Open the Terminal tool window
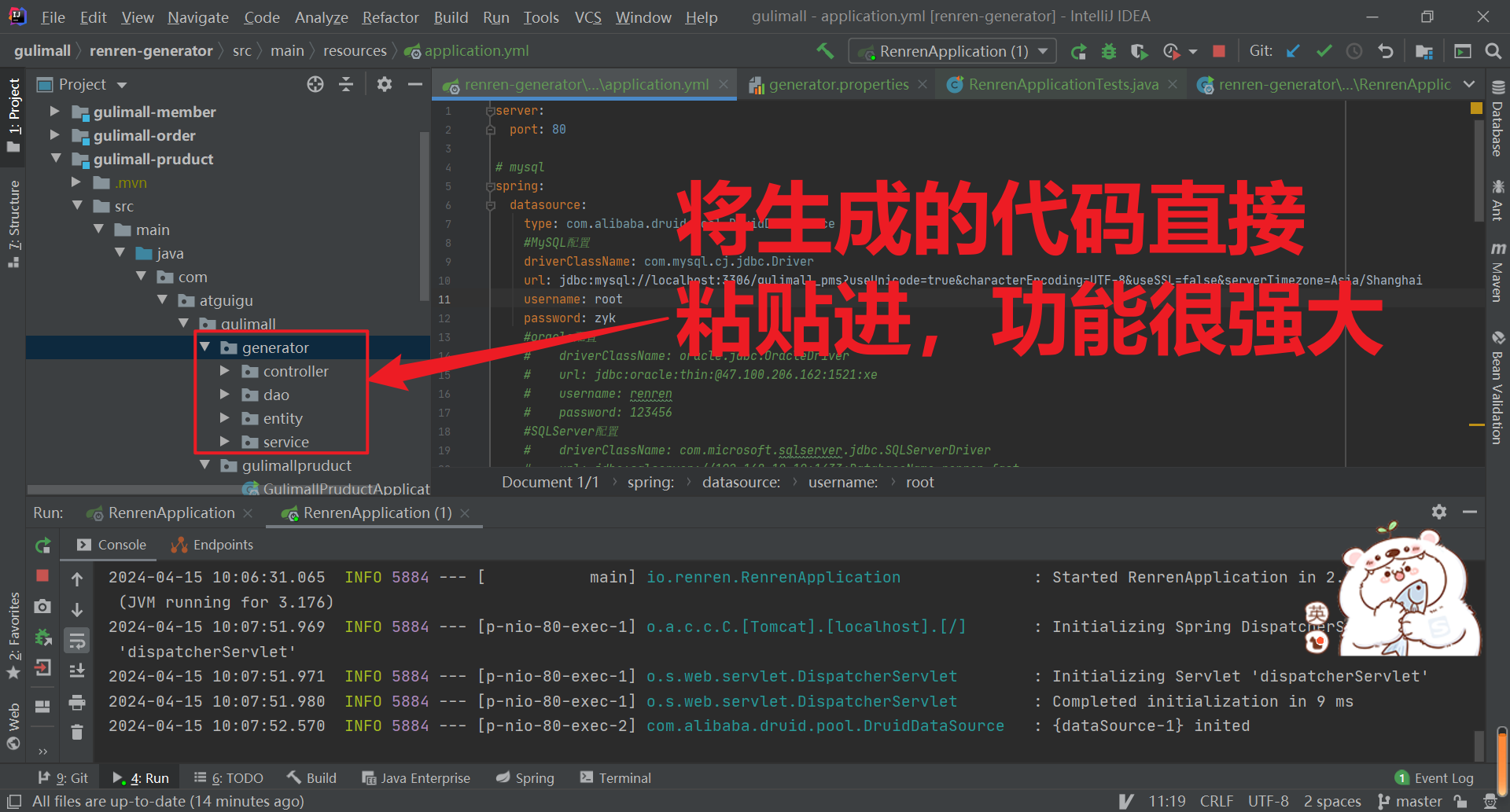Viewport: 1510px width, 812px height. tap(616, 778)
